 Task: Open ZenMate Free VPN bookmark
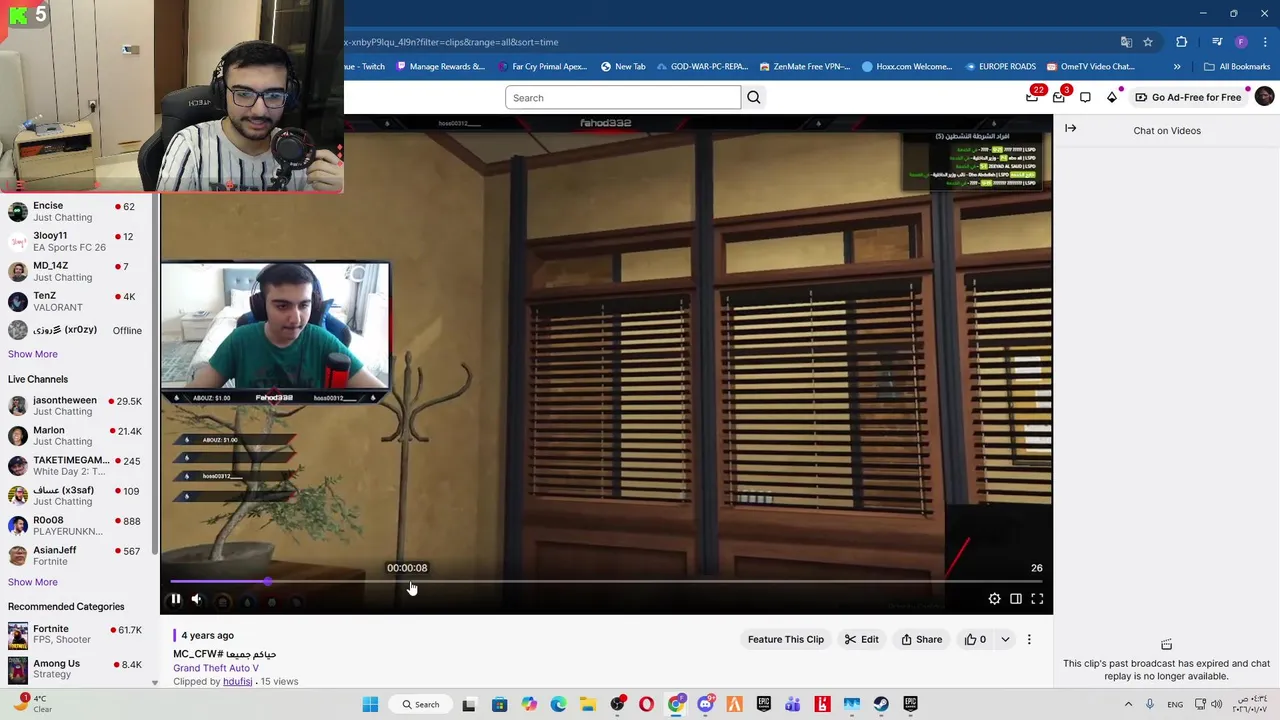click(x=805, y=66)
